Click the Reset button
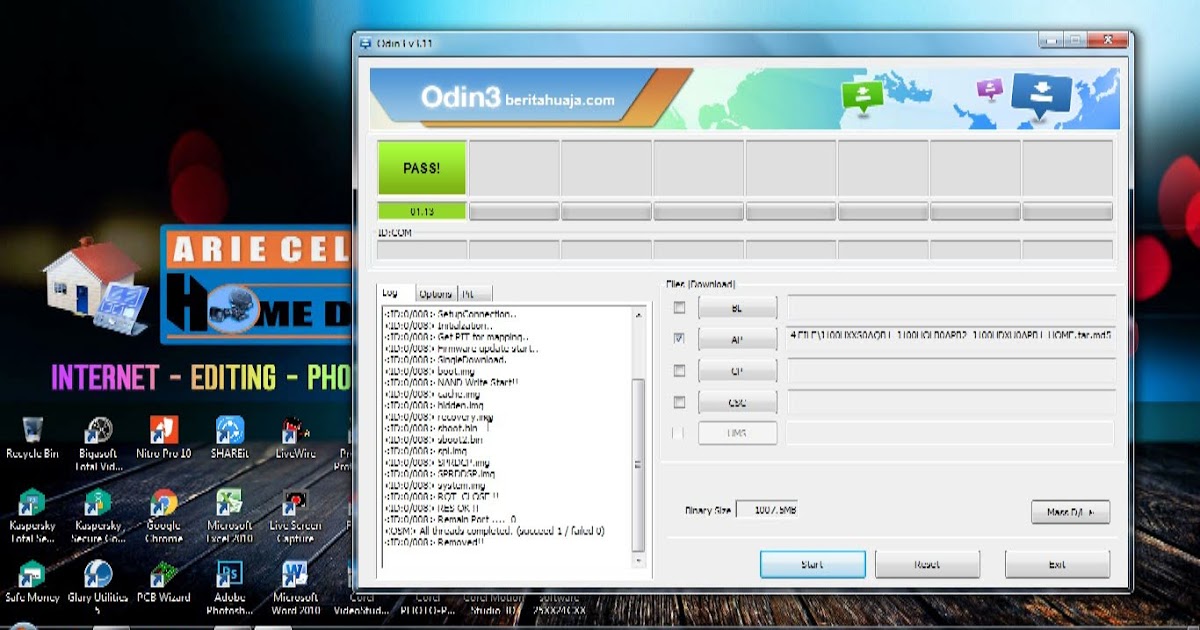Screen dimensions: 1200x630 click(927, 563)
